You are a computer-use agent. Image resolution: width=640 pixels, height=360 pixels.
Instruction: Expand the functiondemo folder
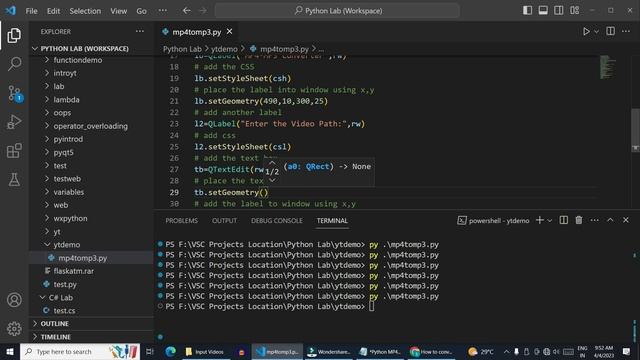pos(91,60)
